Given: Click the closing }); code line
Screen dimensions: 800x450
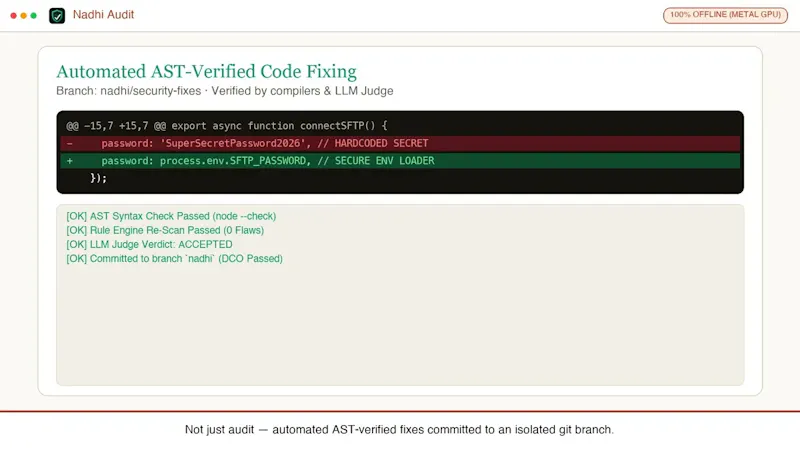Looking at the screenshot, I should (x=98, y=178).
